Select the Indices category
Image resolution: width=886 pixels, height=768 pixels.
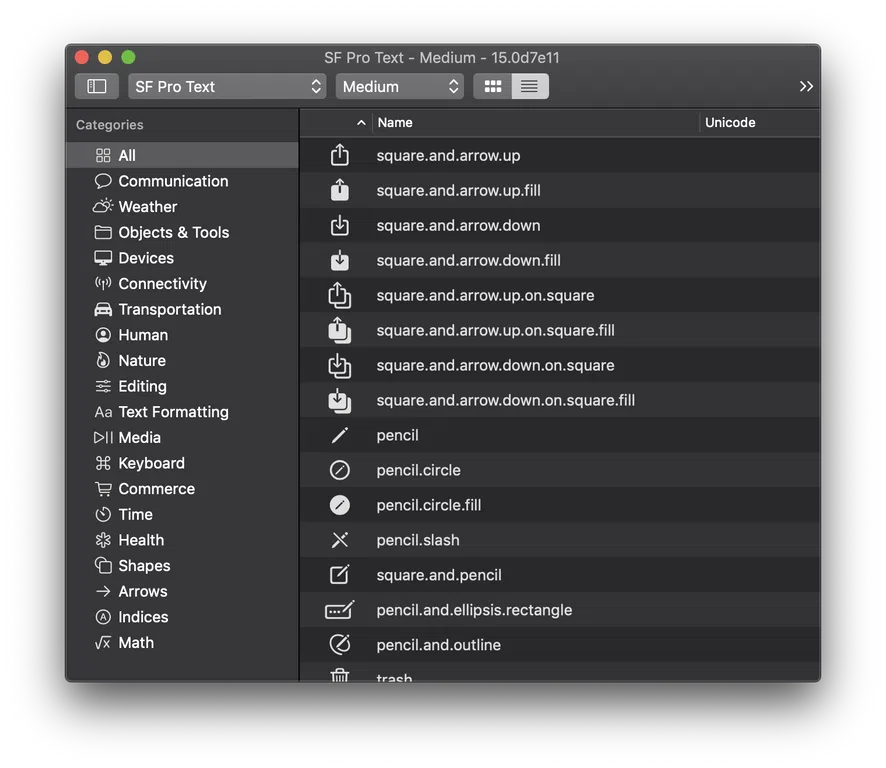pyautogui.click(x=183, y=617)
